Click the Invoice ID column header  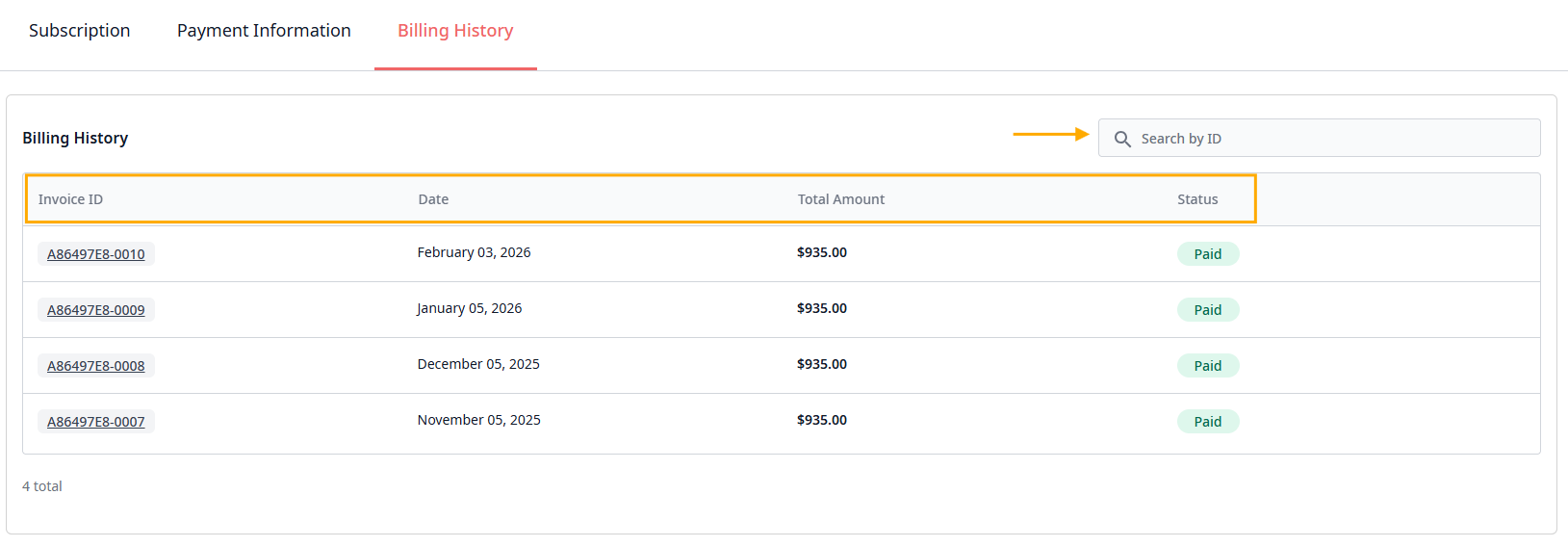pos(70,199)
